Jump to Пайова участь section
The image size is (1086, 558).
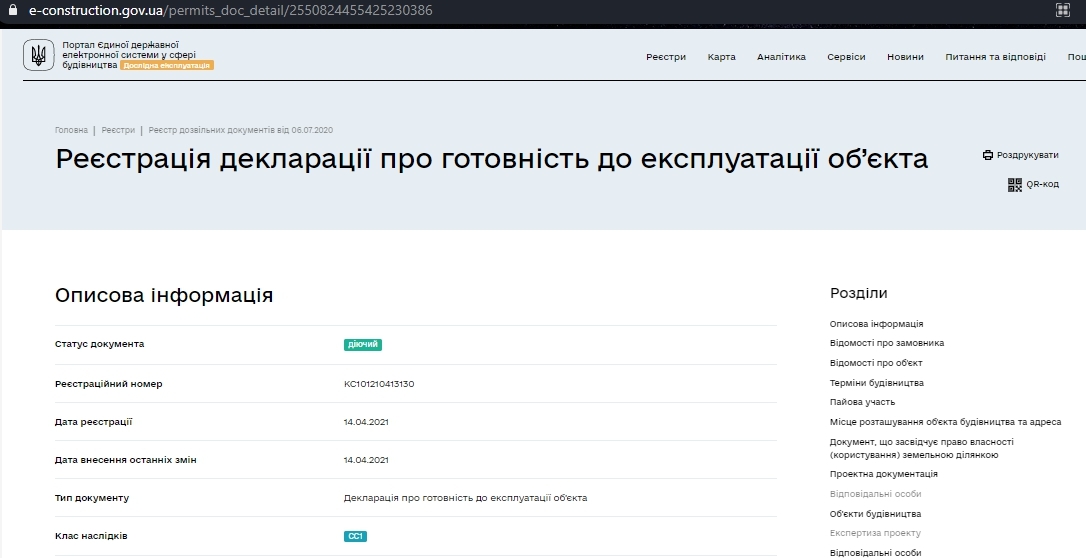tap(862, 402)
